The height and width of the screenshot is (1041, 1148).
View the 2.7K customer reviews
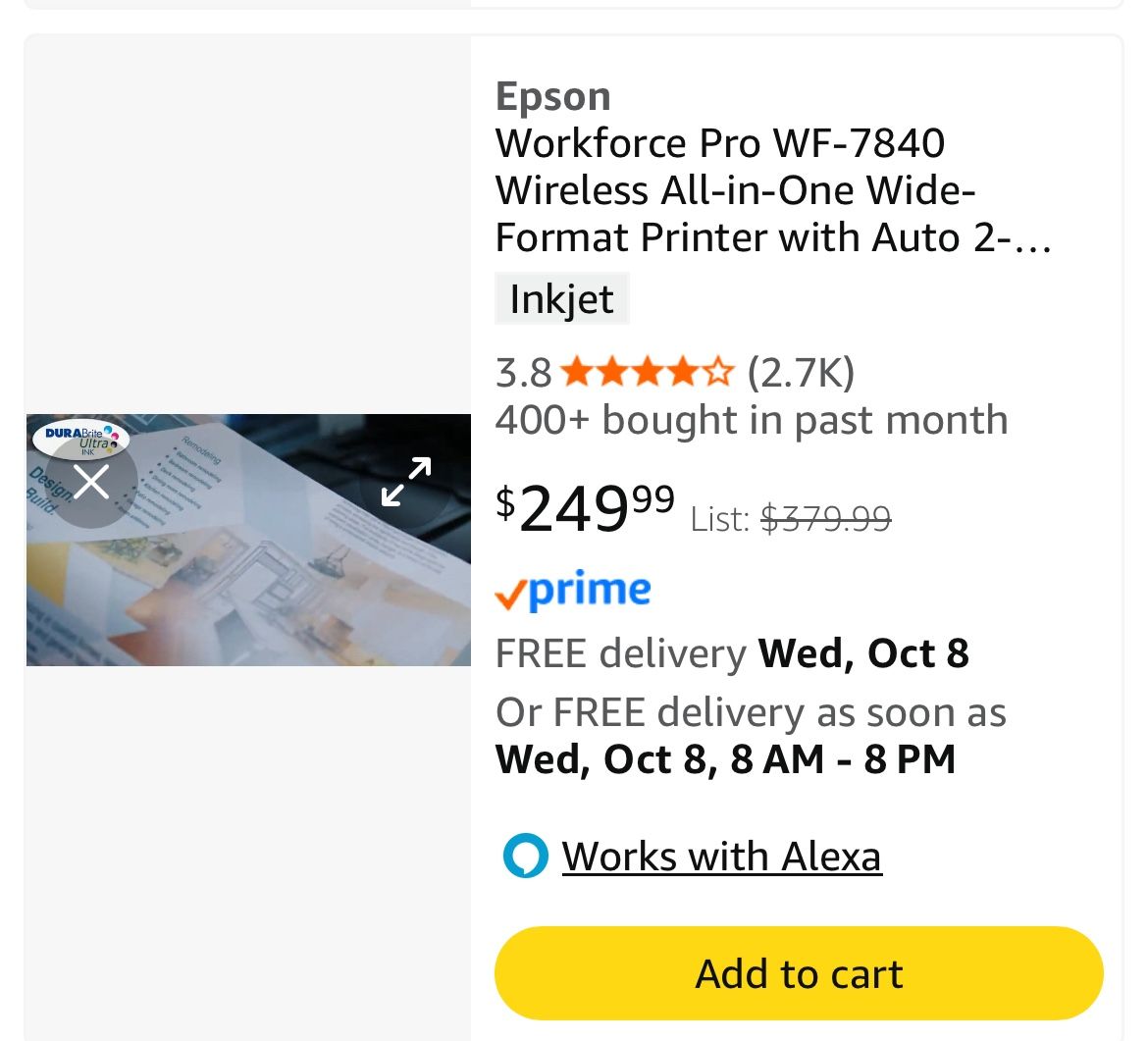coord(801,373)
